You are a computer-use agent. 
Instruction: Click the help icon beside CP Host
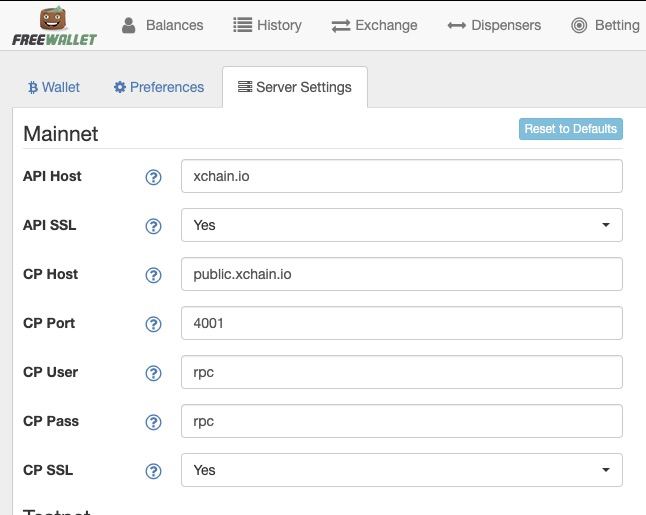(153, 275)
